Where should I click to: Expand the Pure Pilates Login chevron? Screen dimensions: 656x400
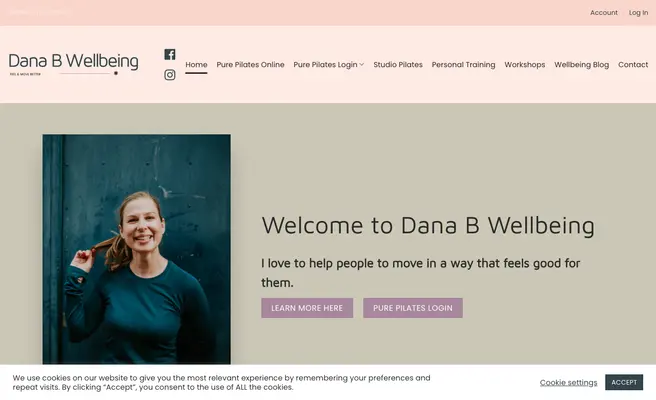point(362,64)
